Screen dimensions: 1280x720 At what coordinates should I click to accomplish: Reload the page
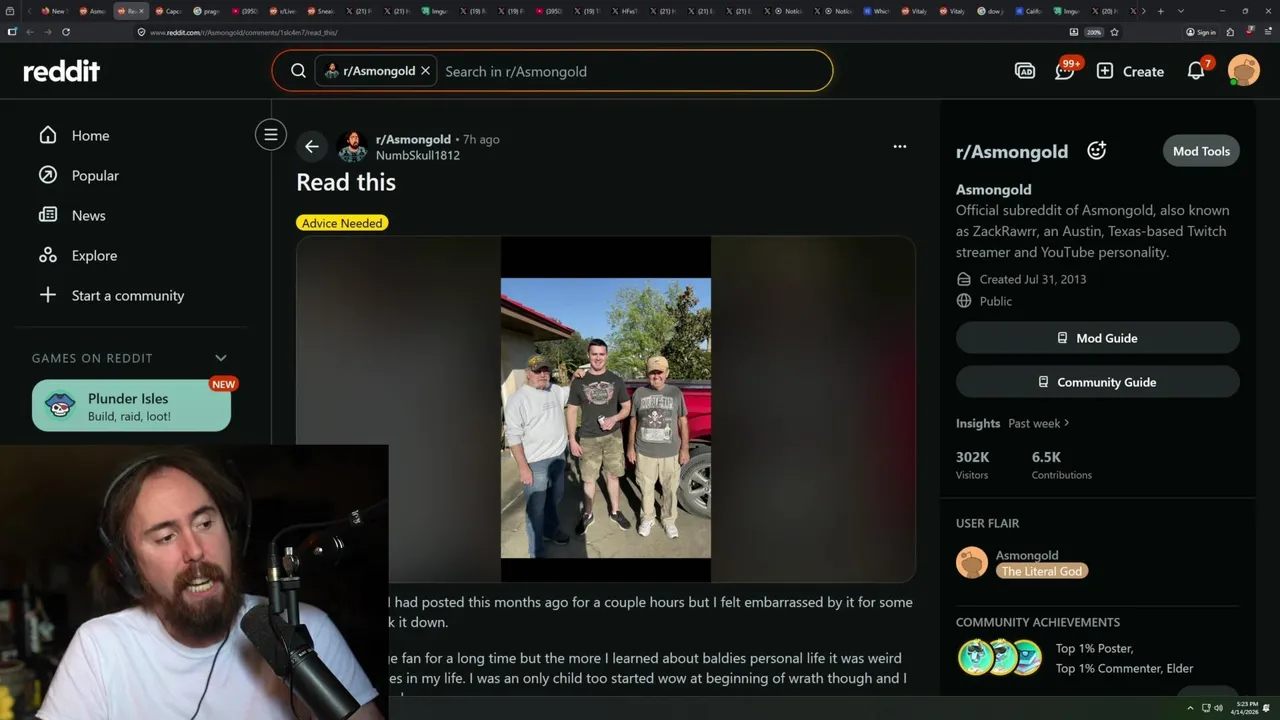[x=66, y=32]
